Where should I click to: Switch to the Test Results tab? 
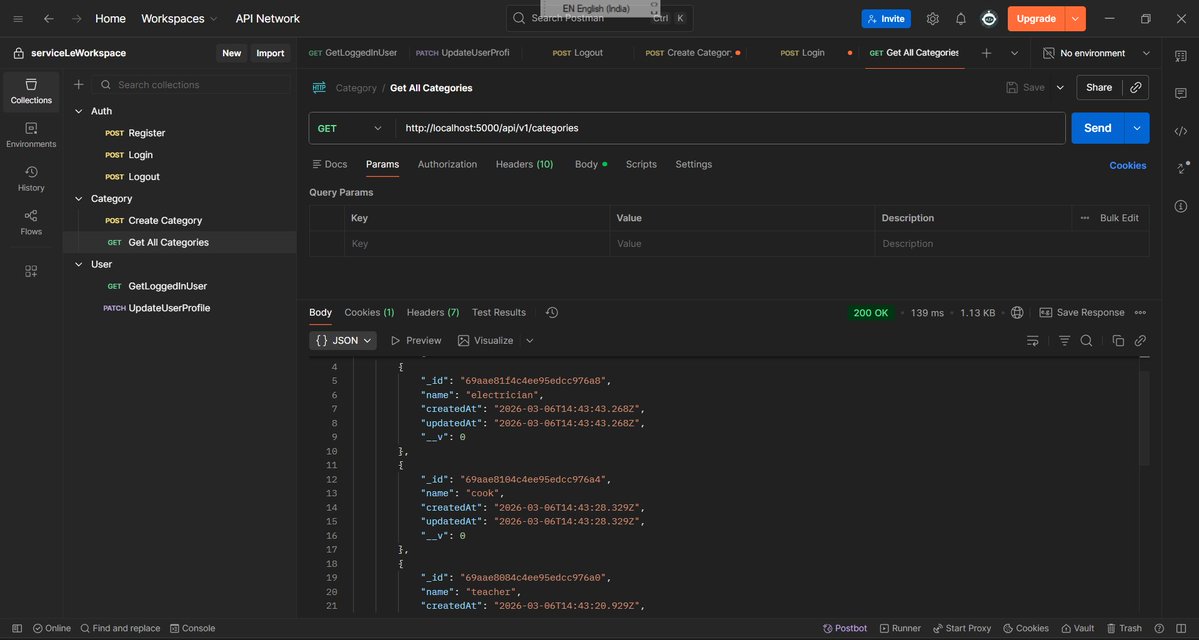(499, 312)
